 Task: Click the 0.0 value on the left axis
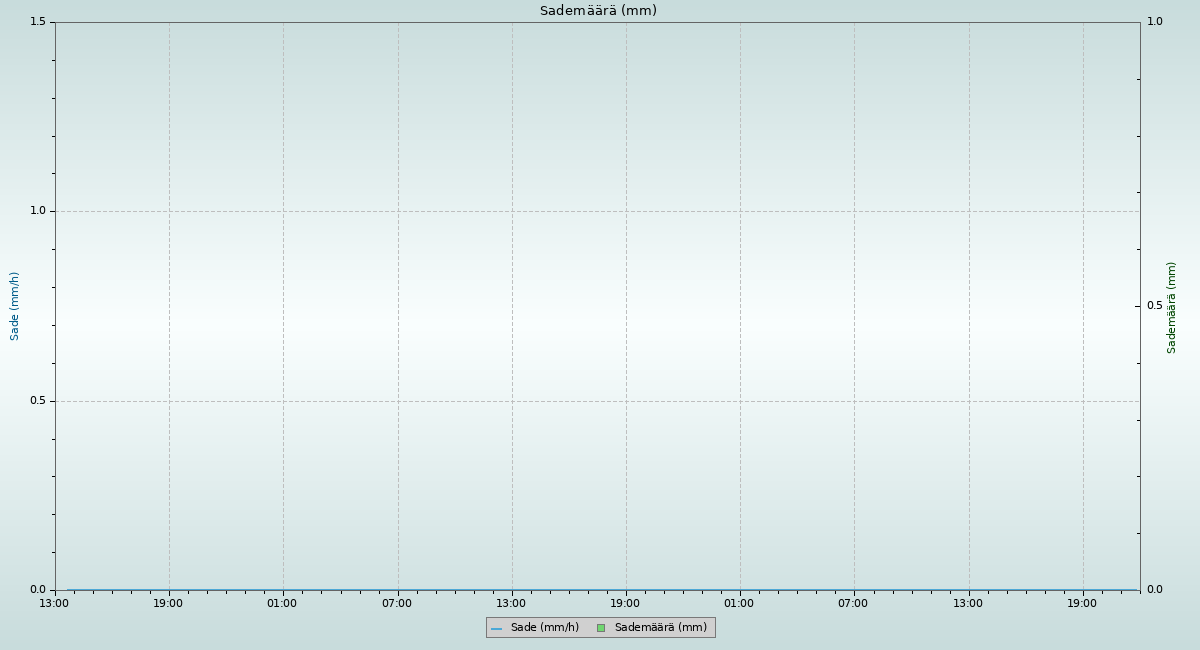[38, 590]
